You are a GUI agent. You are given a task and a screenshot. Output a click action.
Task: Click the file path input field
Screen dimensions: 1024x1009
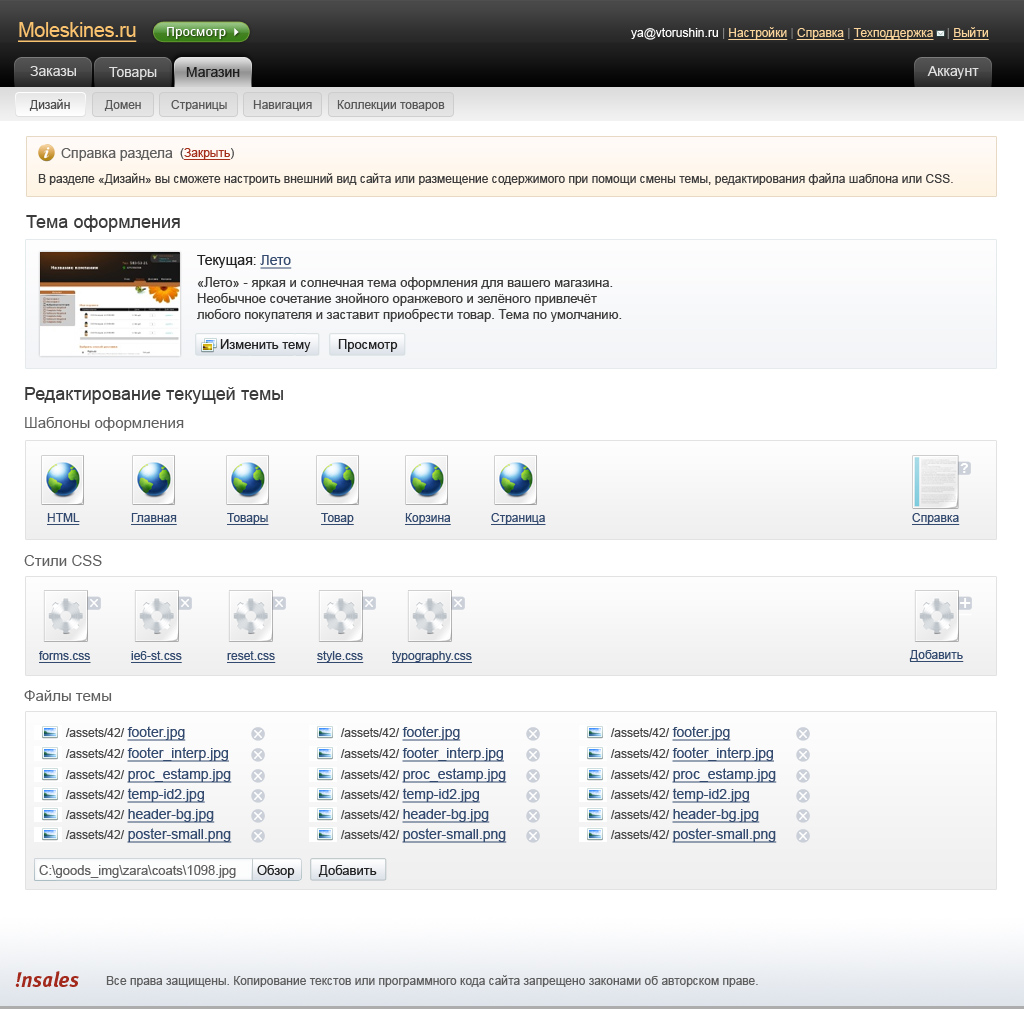click(x=143, y=870)
